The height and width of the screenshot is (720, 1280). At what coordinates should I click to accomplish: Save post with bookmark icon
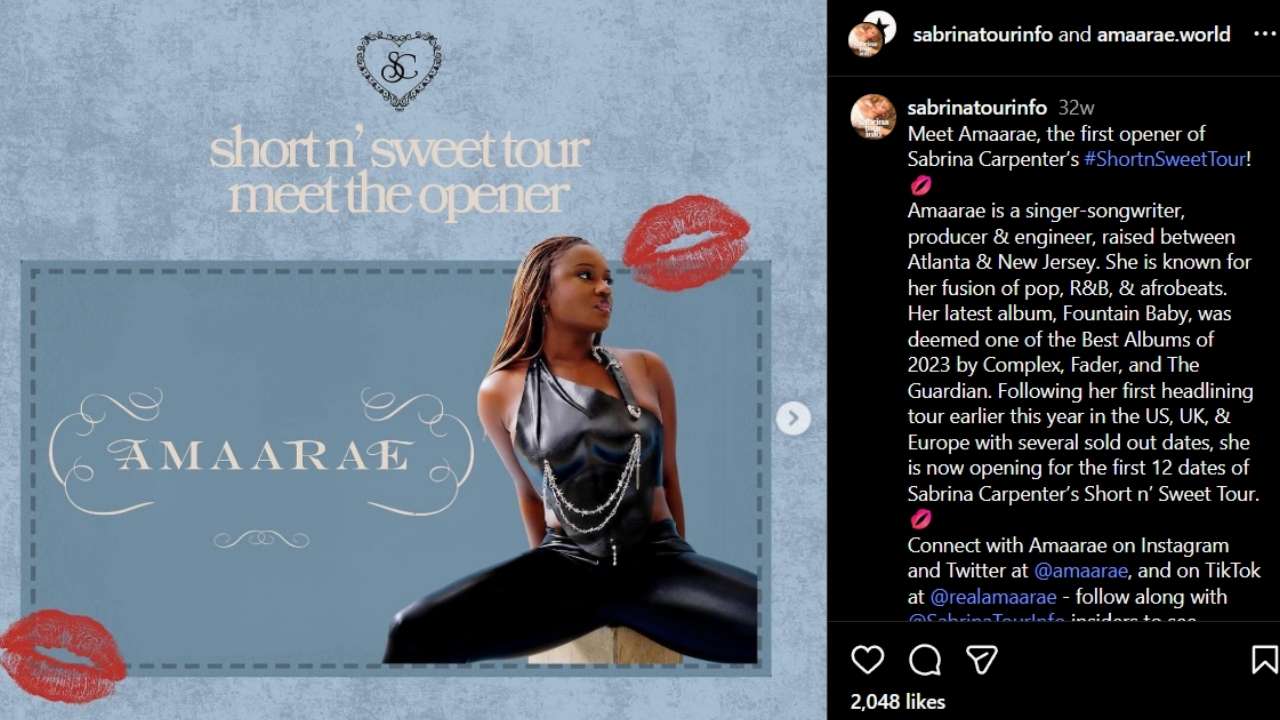[x=1264, y=659]
